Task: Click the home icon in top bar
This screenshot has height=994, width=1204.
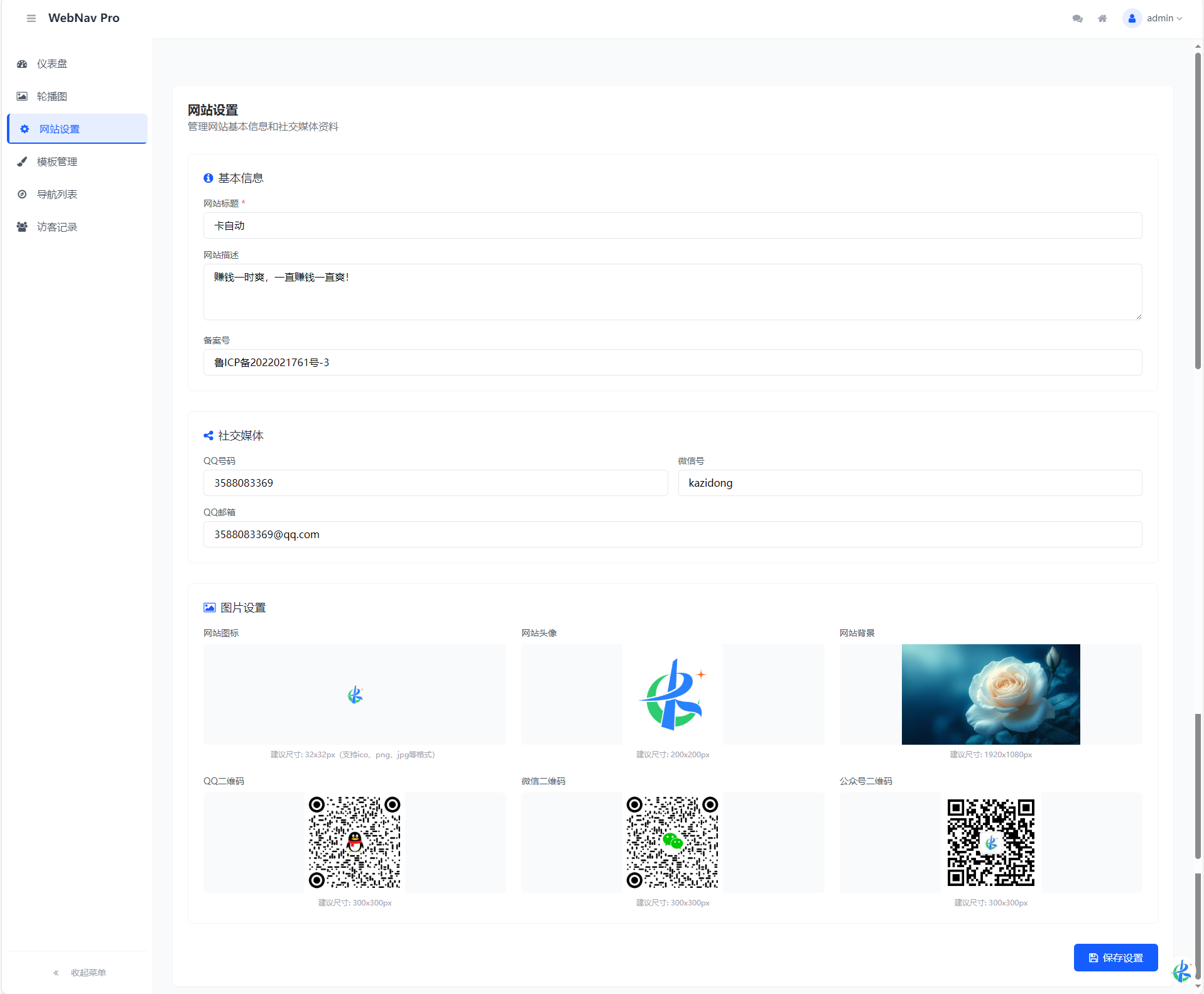Action: [x=1103, y=18]
